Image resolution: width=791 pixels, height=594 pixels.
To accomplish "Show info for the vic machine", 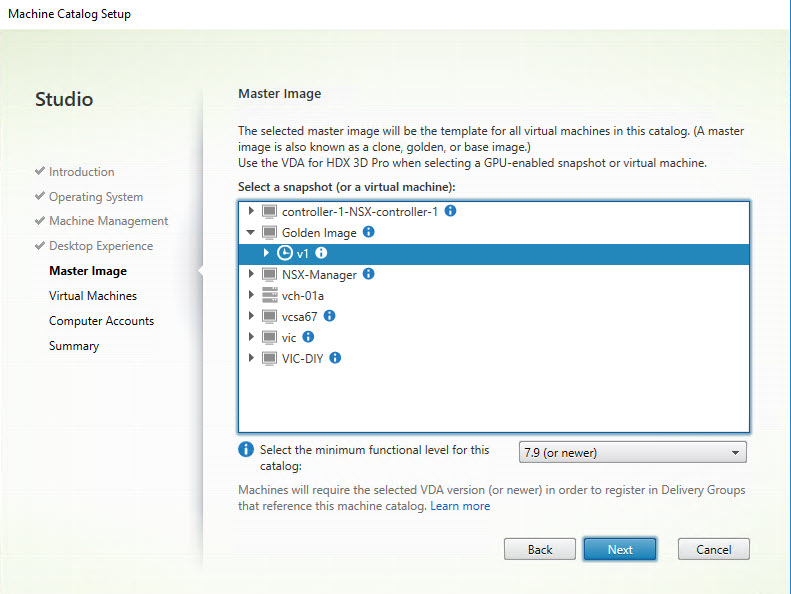I will [308, 337].
